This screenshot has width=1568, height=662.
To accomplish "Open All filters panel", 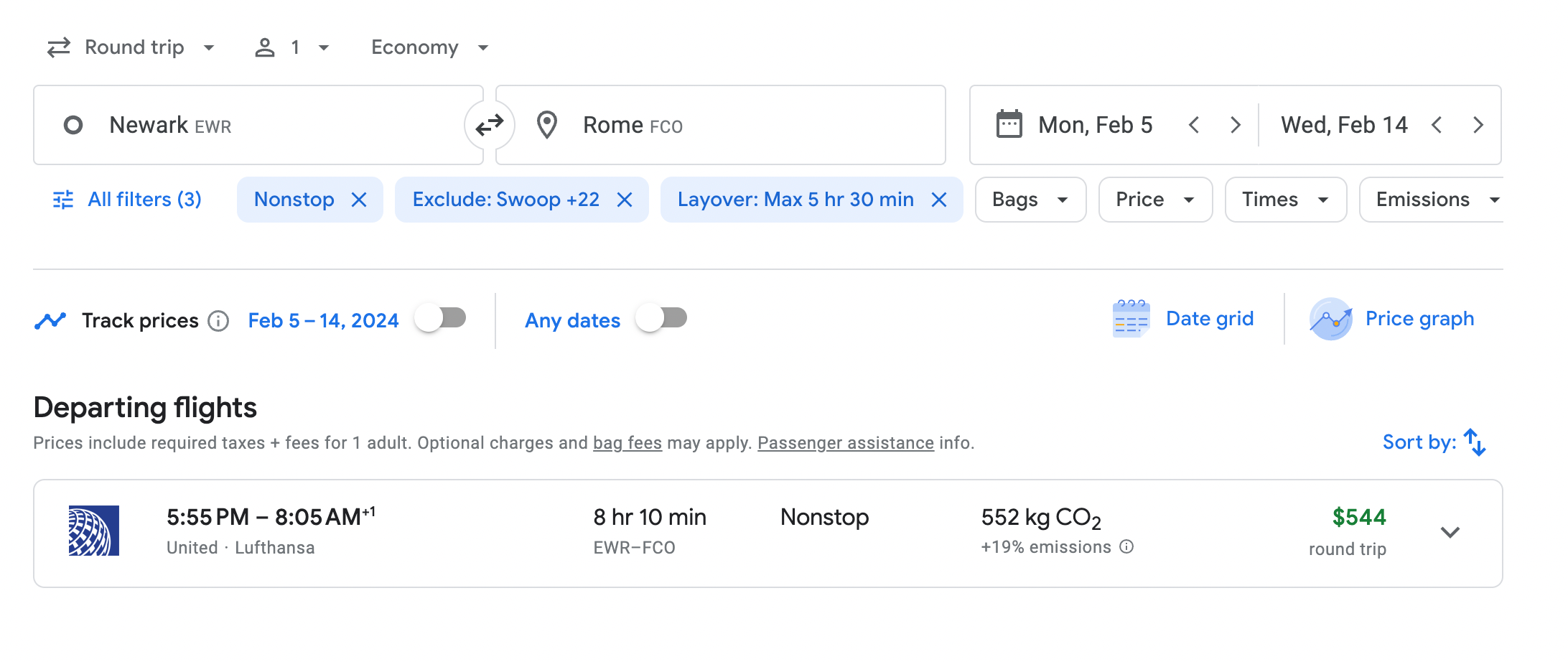I will coord(128,200).
